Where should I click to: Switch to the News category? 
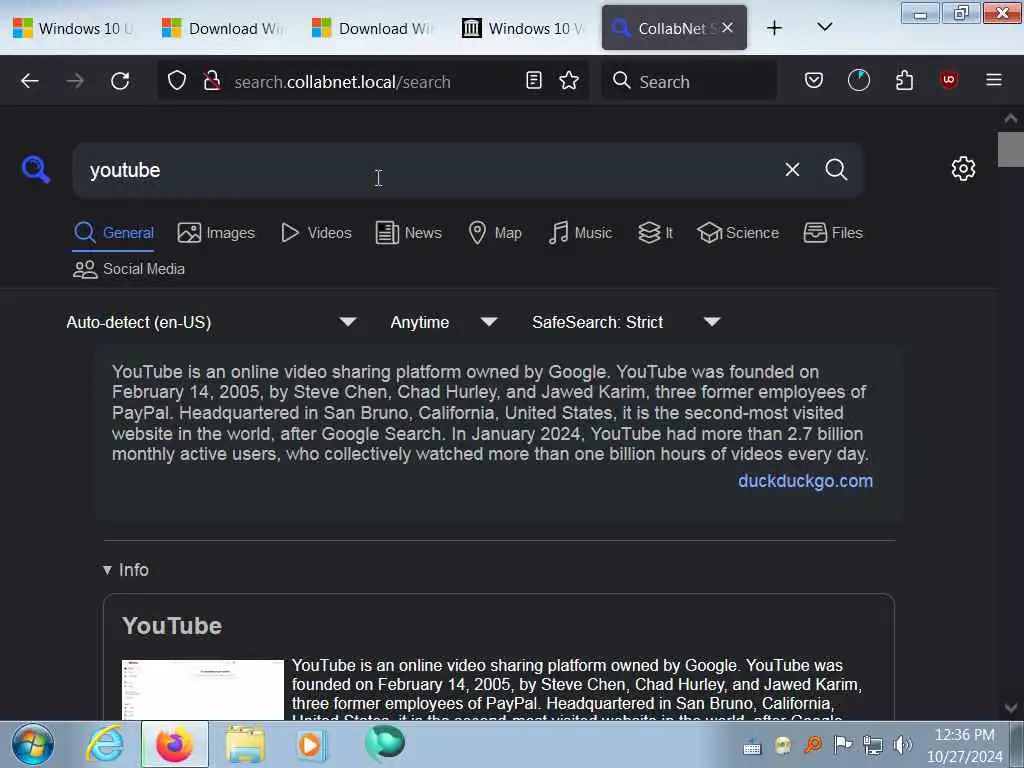pyautogui.click(x=409, y=233)
